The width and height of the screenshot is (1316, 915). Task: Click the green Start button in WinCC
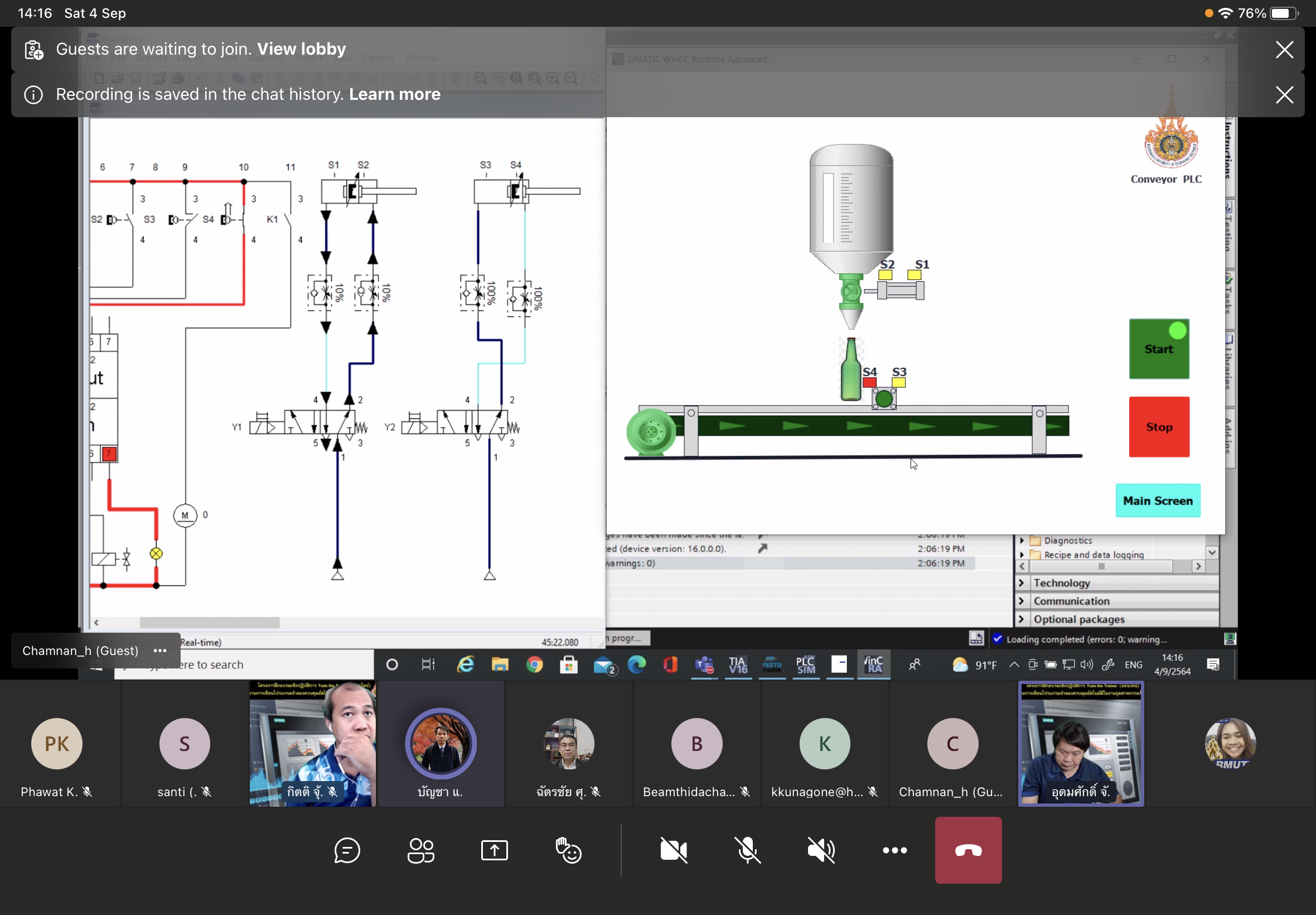coord(1159,349)
